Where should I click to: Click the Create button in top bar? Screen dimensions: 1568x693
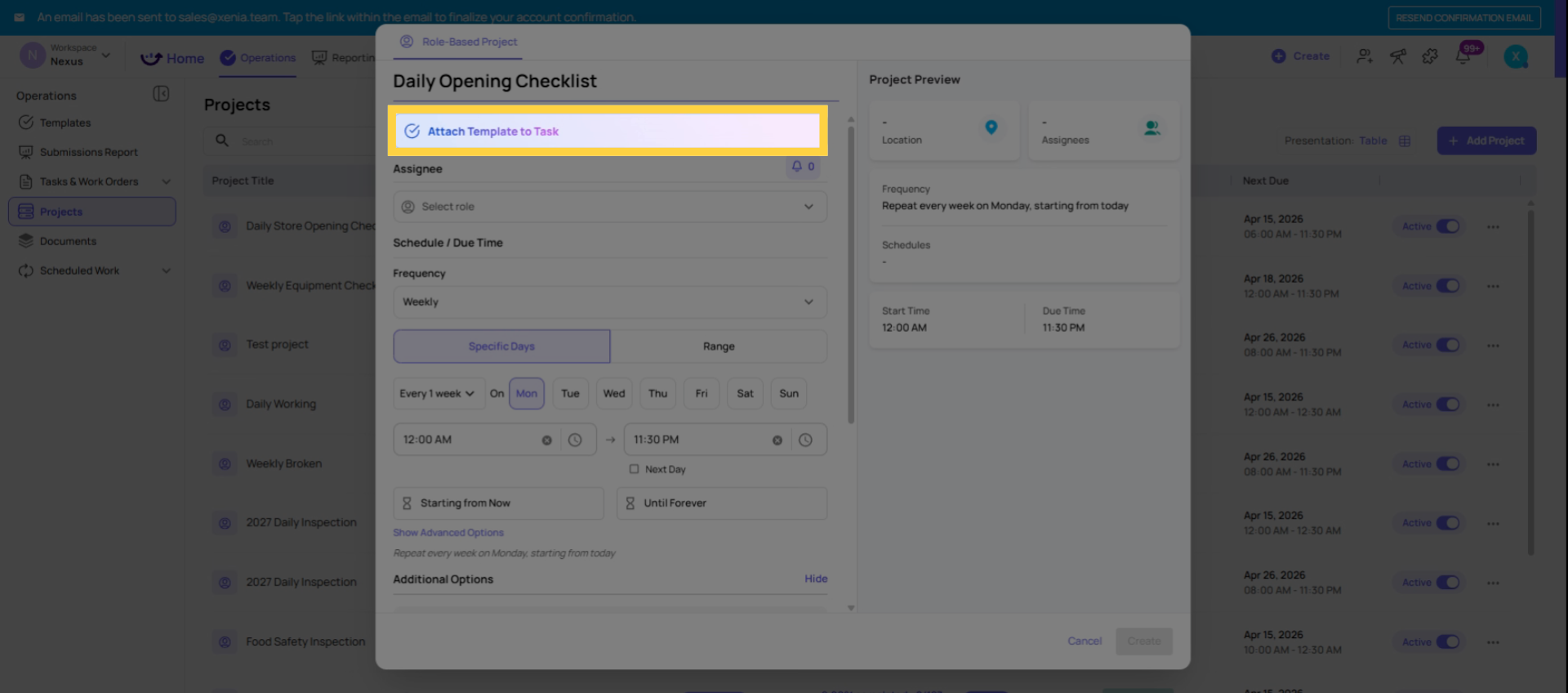coord(1301,56)
